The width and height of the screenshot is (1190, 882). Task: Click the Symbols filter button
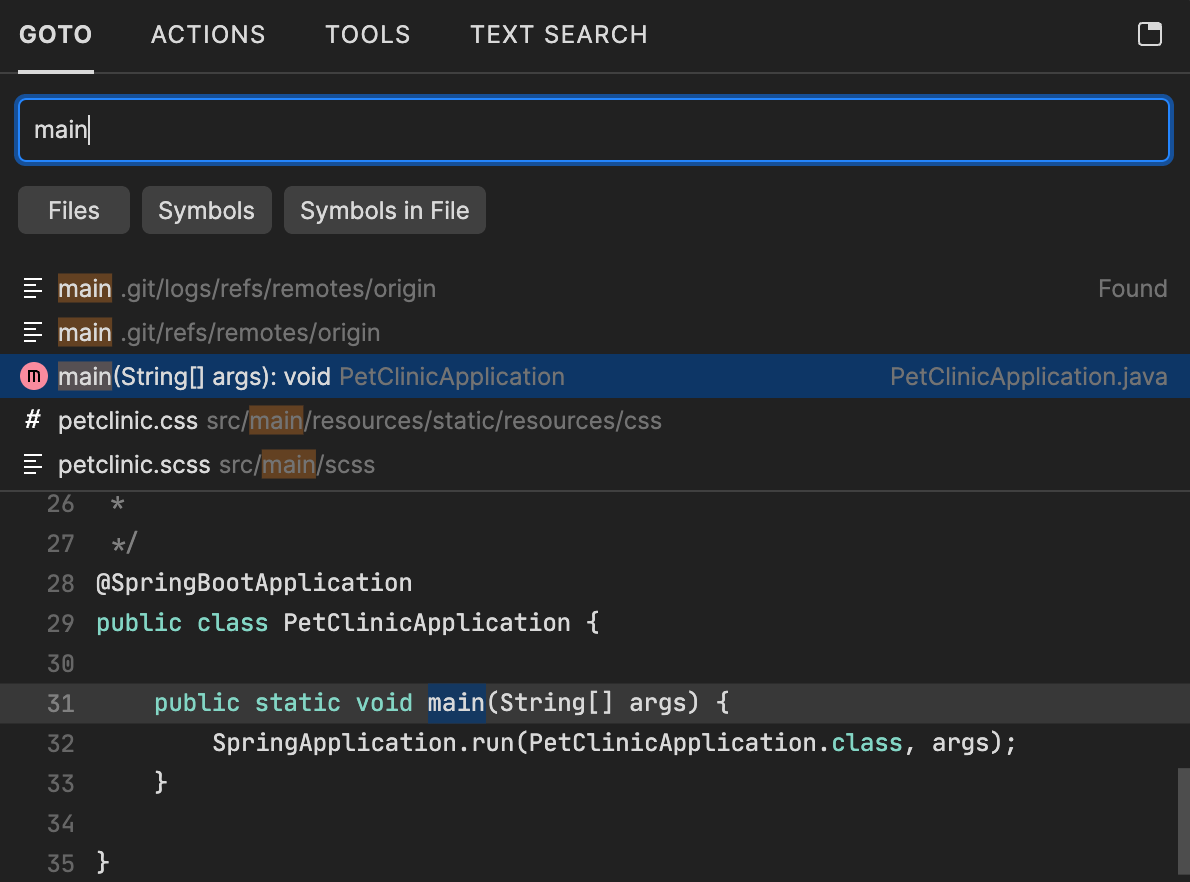click(x=206, y=210)
